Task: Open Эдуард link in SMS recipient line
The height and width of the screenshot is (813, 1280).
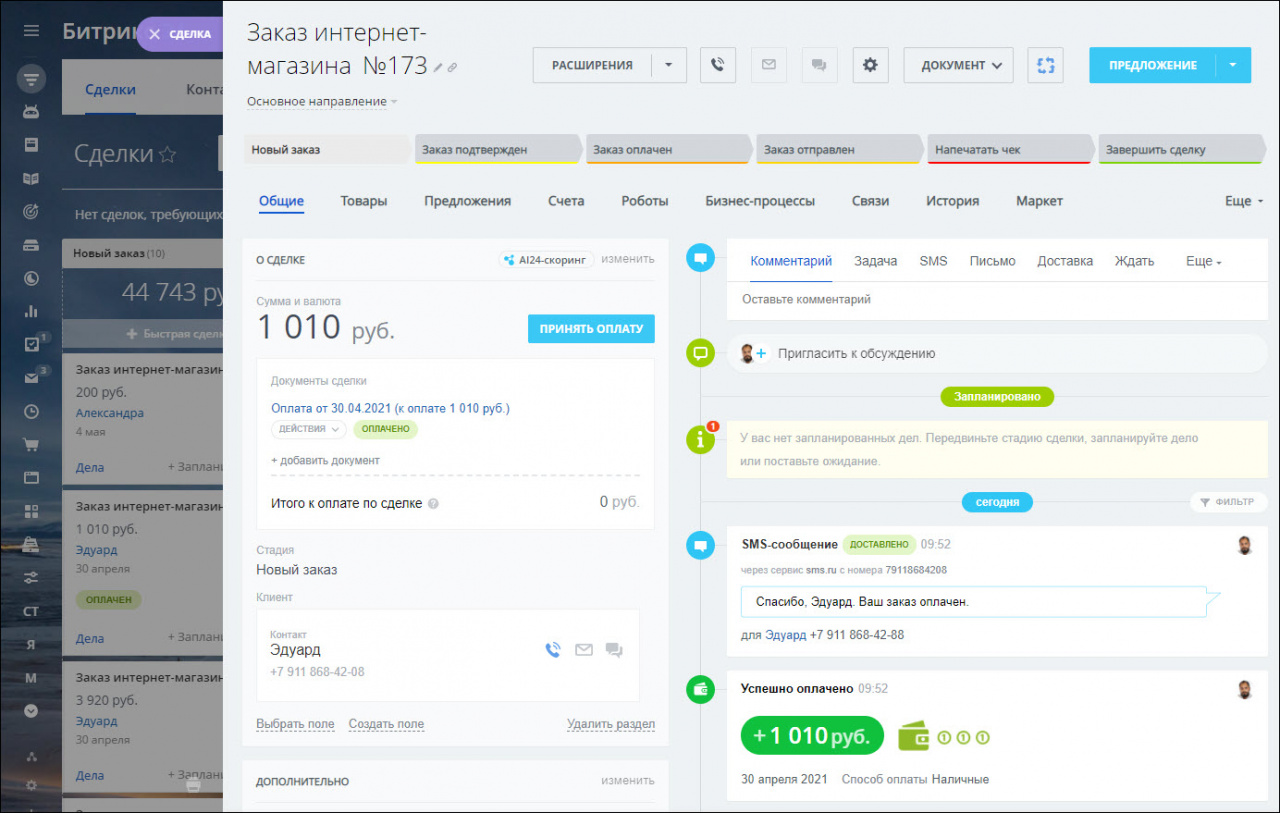Action: (x=785, y=635)
